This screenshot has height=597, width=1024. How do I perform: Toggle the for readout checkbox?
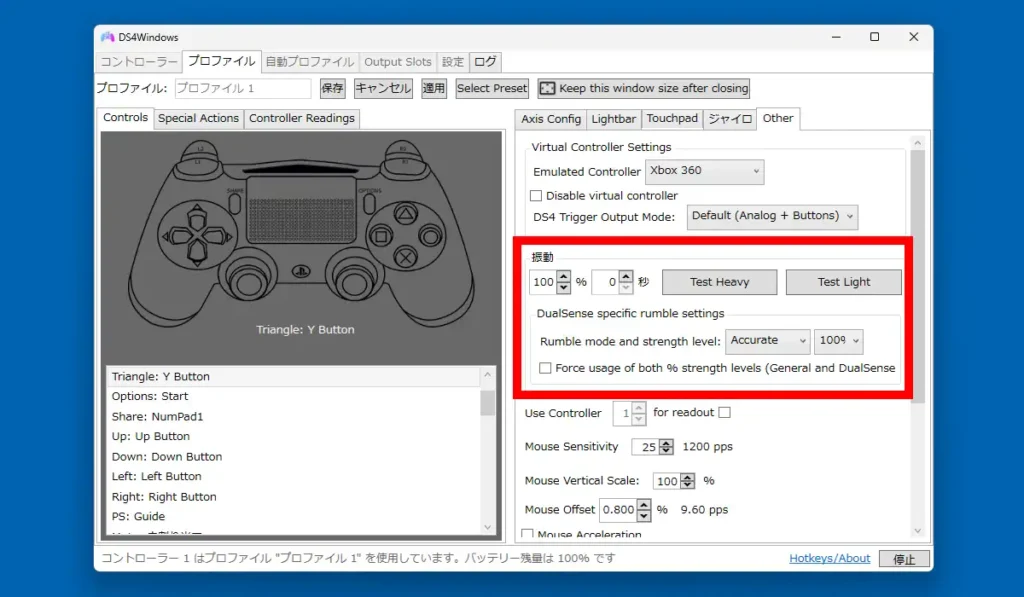[x=724, y=412]
